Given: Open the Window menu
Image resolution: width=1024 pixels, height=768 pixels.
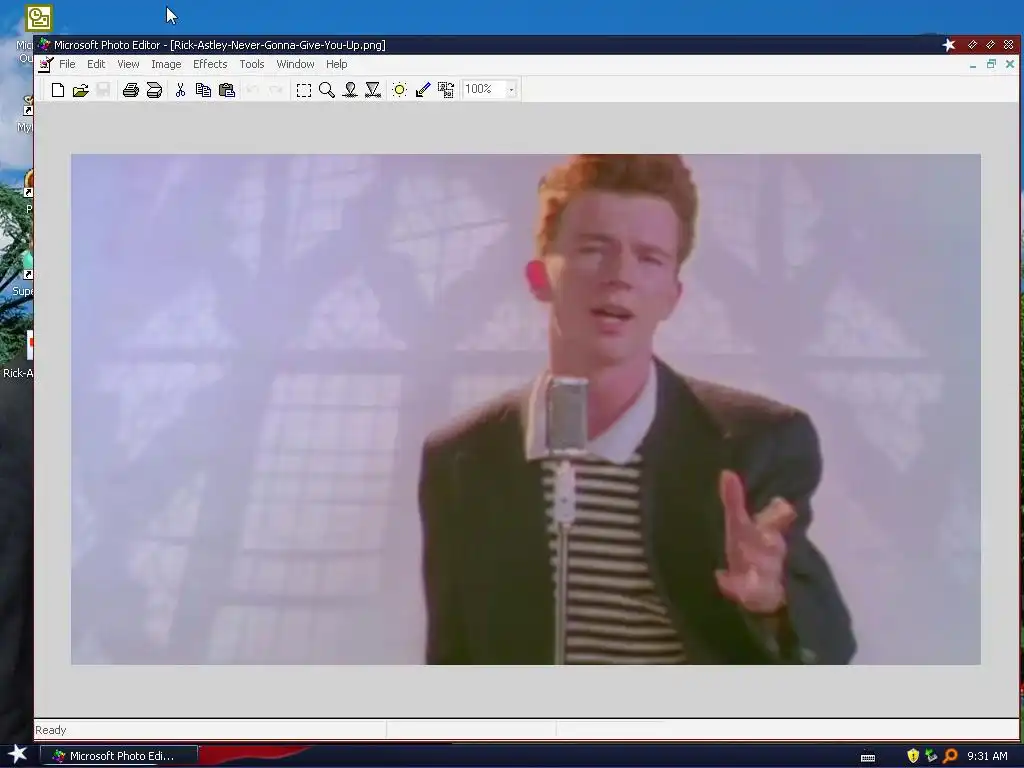Looking at the screenshot, I should pyautogui.click(x=295, y=64).
